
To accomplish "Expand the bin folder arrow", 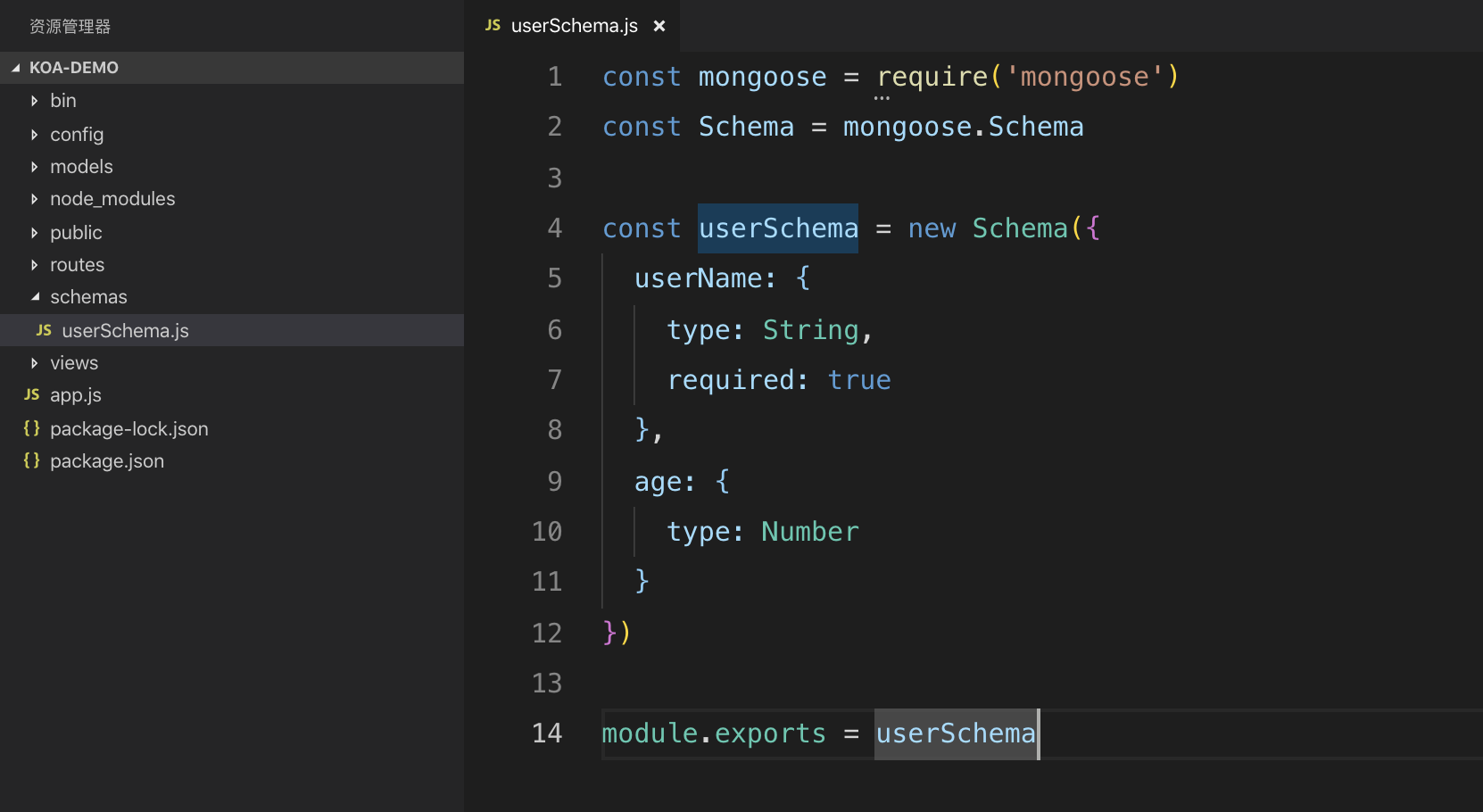I will pyautogui.click(x=34, y=101).
